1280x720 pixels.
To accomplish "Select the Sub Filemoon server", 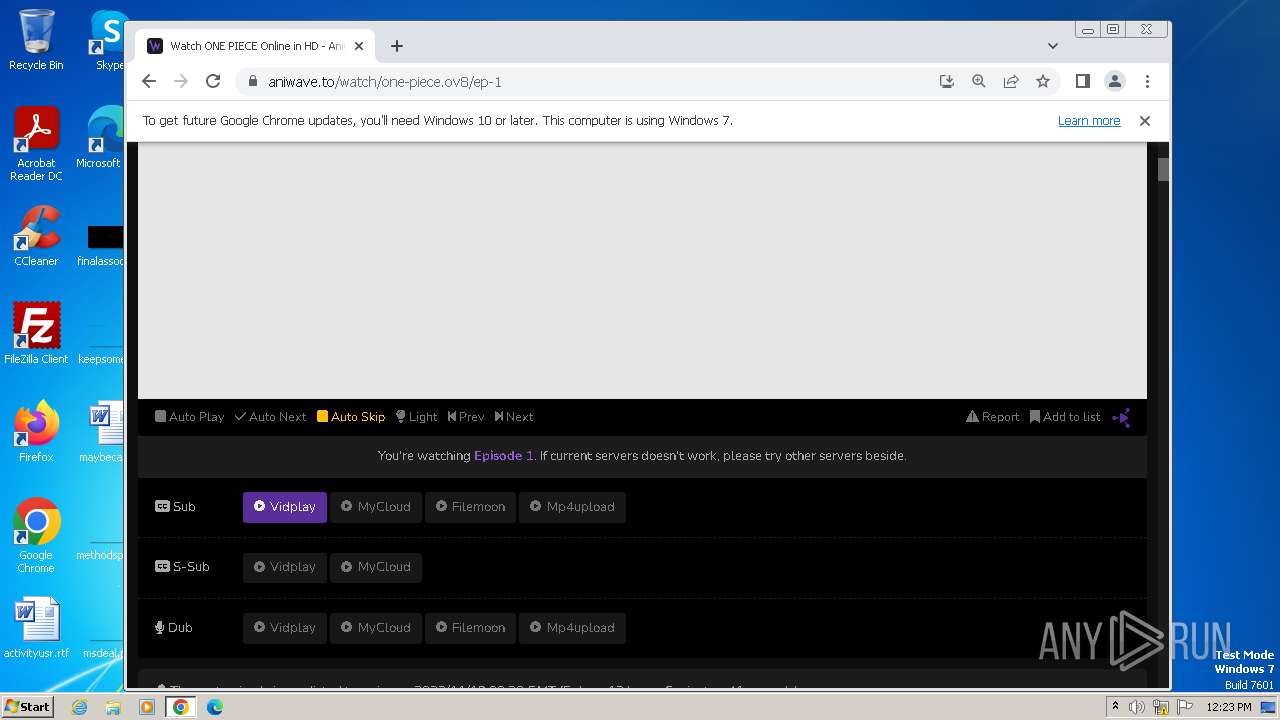I will point(470,507).
